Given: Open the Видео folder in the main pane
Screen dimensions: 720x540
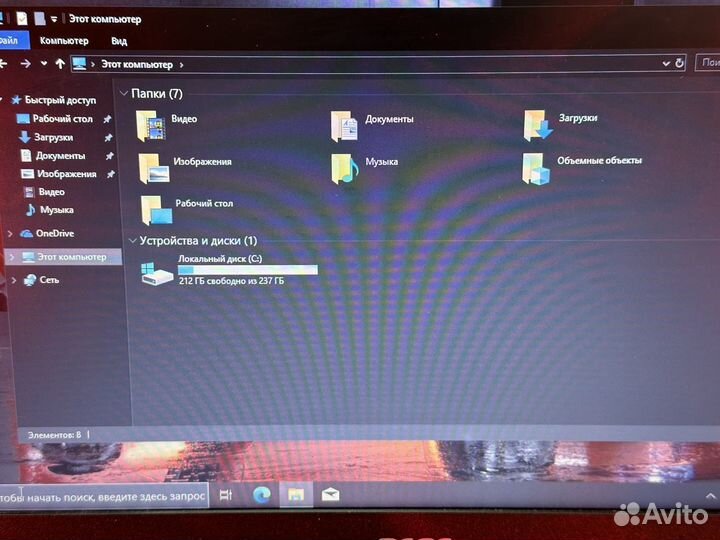Looking at the screenshot, I should click(154, 125).
